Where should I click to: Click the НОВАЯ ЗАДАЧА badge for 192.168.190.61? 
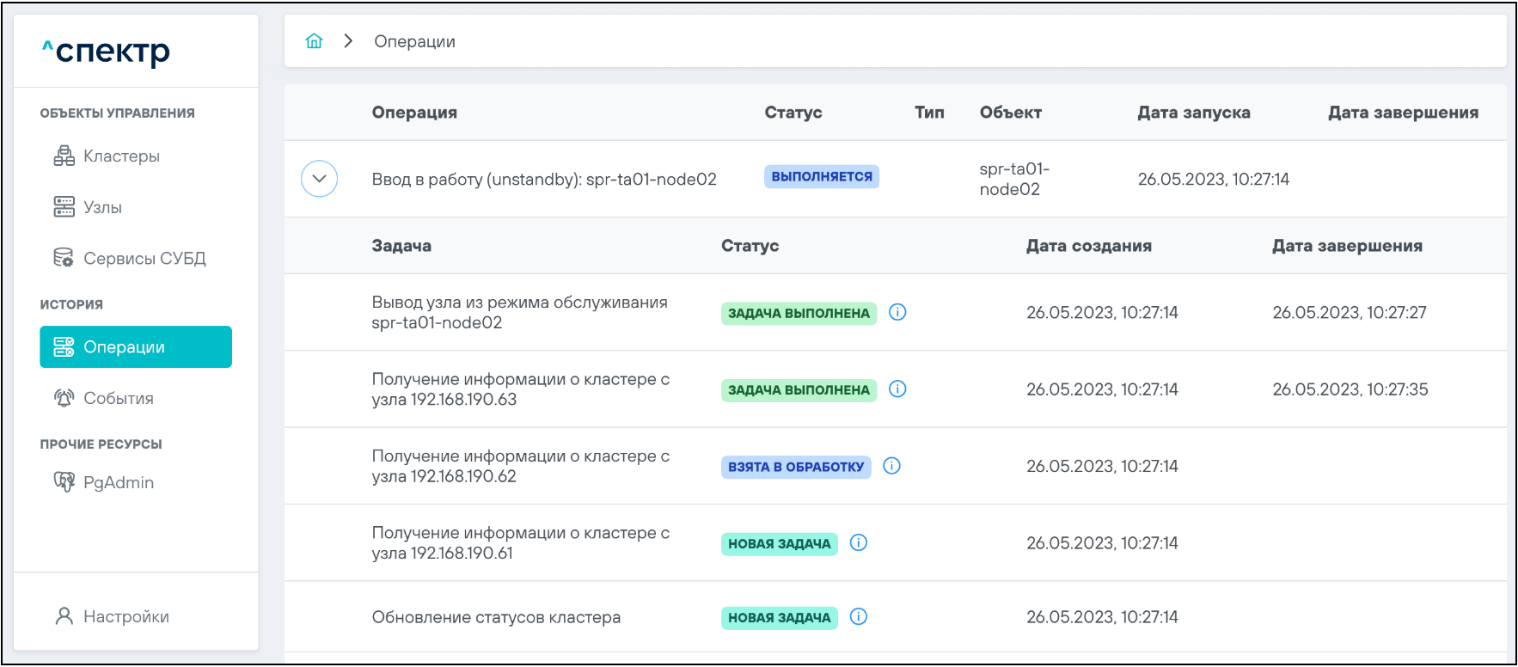(x=779, y=544)
